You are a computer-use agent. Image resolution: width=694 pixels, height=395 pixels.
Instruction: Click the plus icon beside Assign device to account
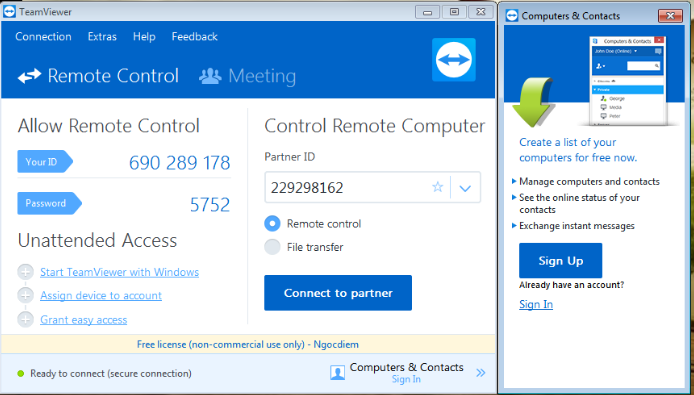pyautogui.click(x=25, y=295)
